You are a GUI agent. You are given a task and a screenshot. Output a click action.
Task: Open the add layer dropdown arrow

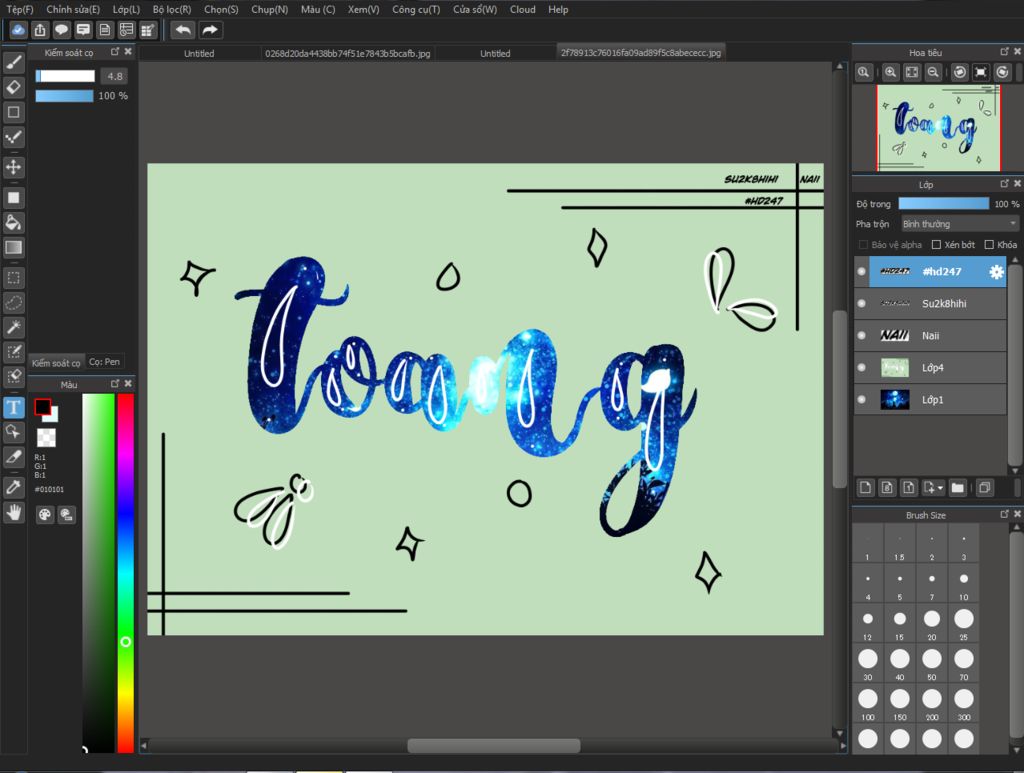(x=940, y=488)
